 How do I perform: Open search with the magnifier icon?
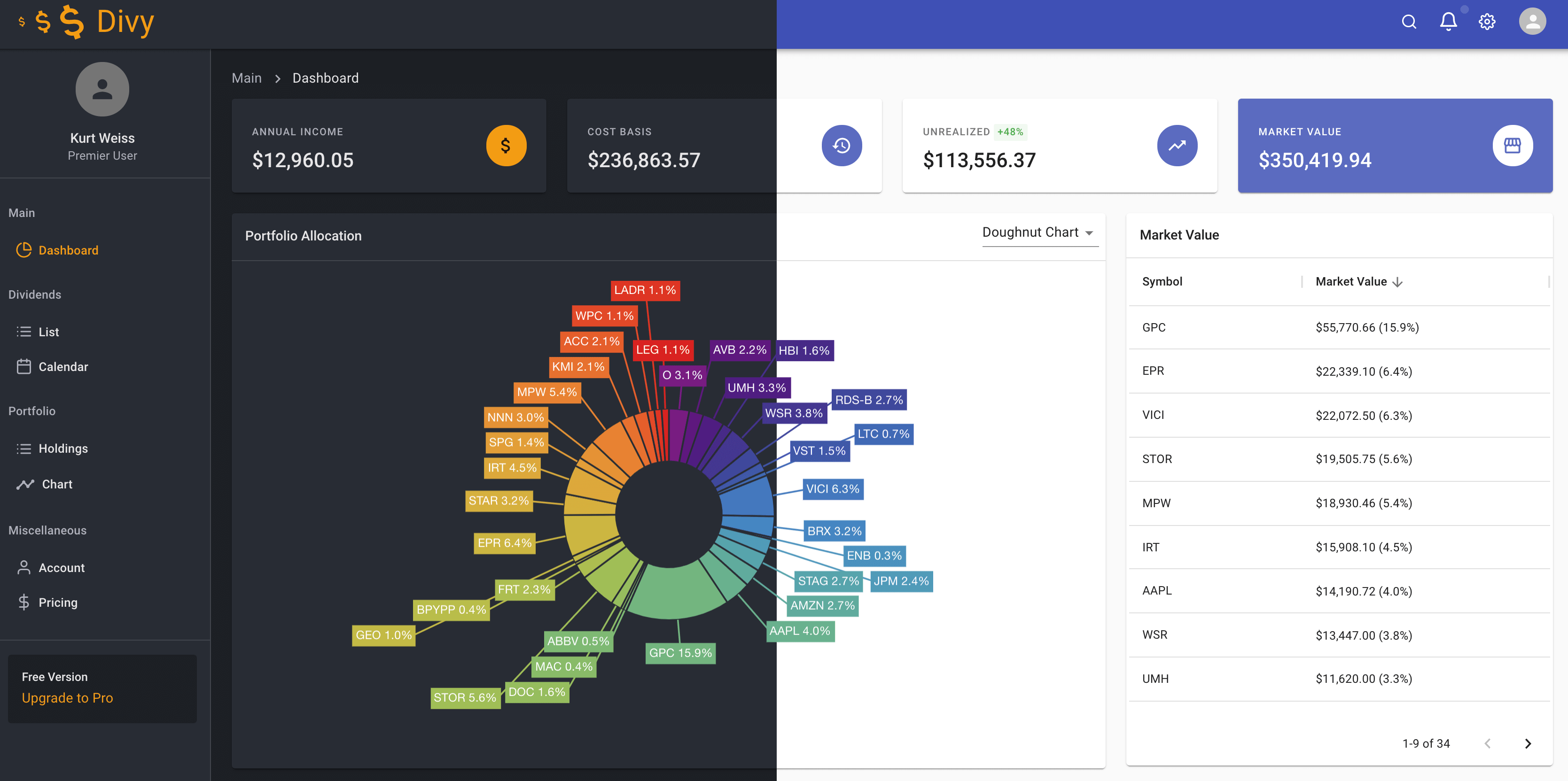click(x=1409, y=22)
